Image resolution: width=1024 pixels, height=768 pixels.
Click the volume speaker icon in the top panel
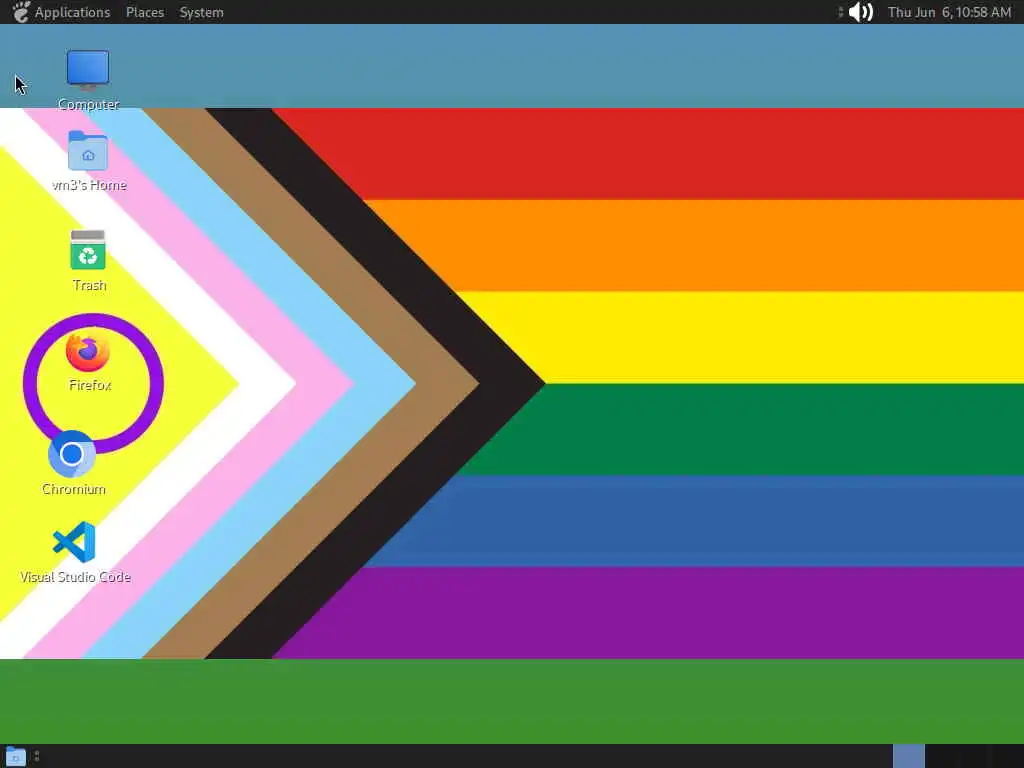[860, 12]
